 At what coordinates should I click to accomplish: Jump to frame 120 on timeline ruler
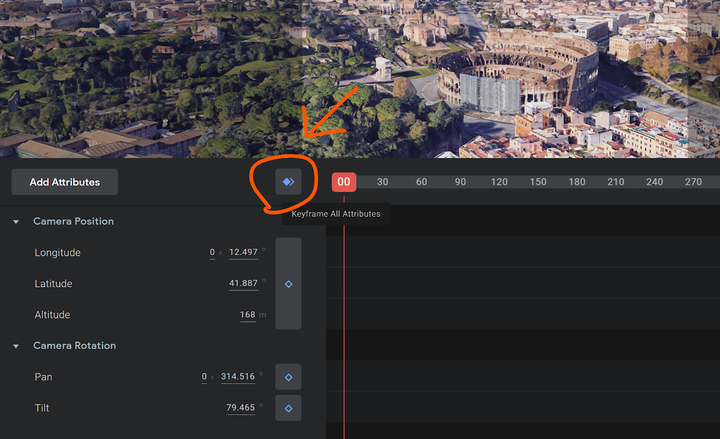[499, 182]
